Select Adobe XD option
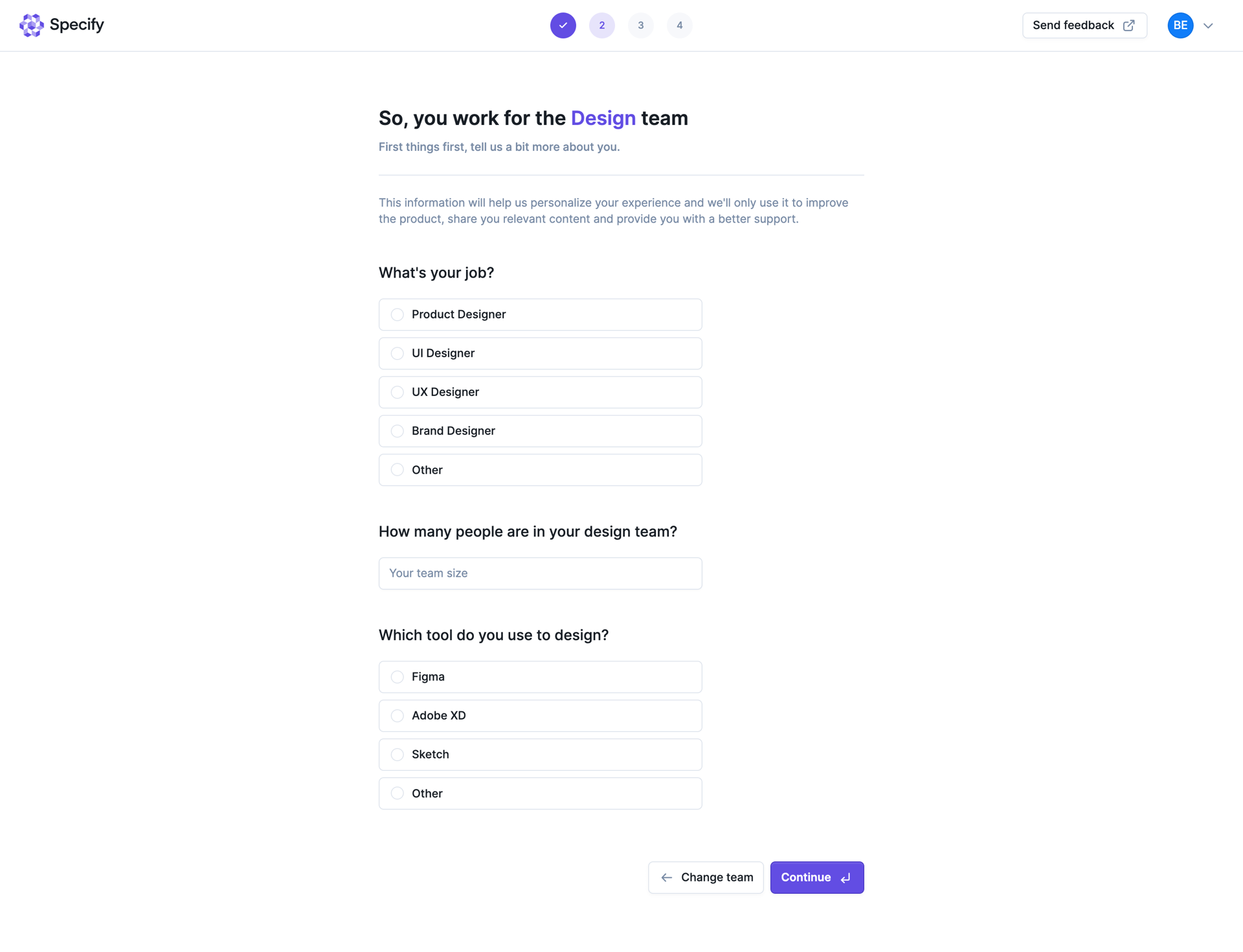This screenshot has height=952, width=1243. [x=397, y=716]
